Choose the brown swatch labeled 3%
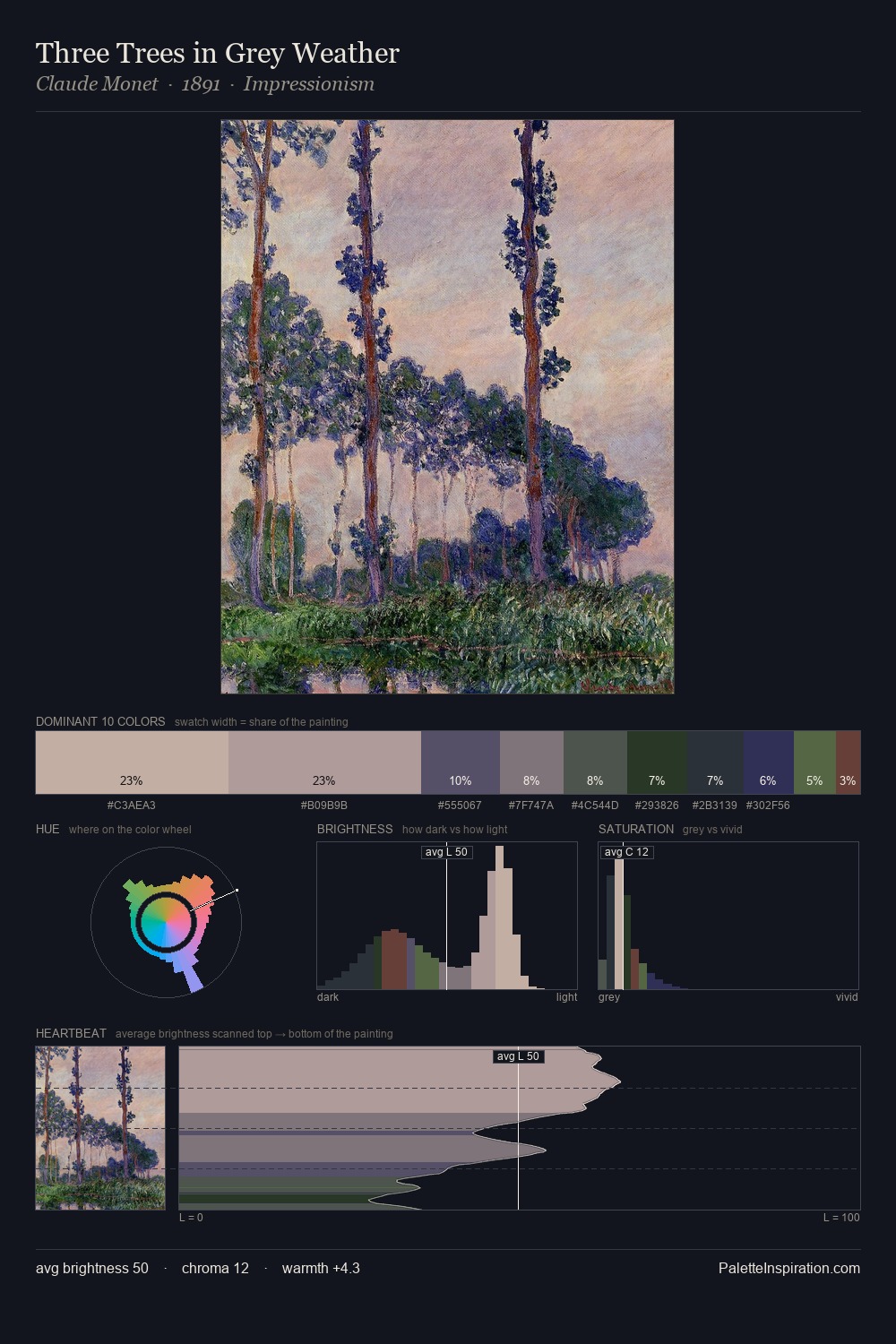 pos(848,762)
